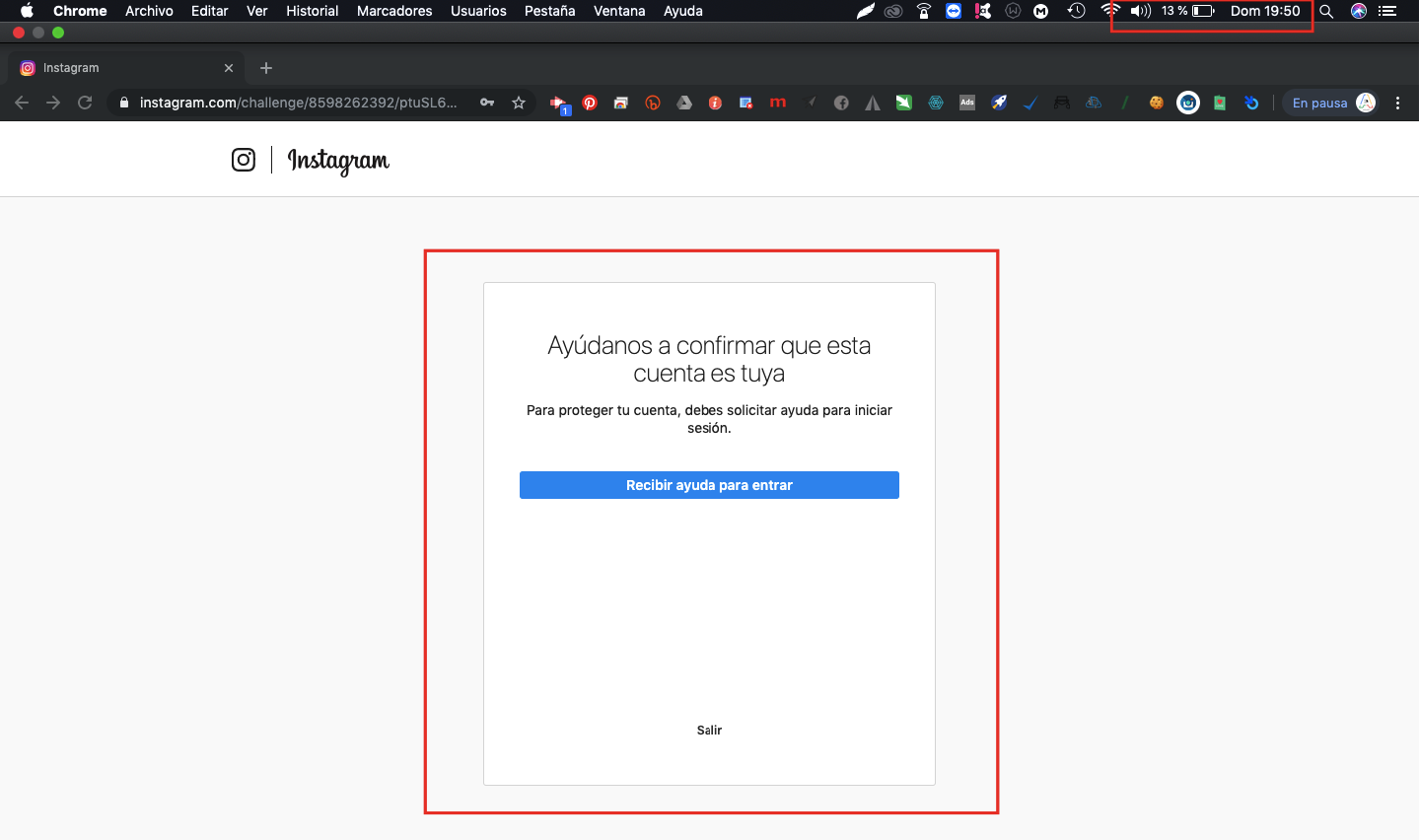Screen dimensions: 1419x840
Task: Open saved passwords key icon
Action: tap(487, 103)
